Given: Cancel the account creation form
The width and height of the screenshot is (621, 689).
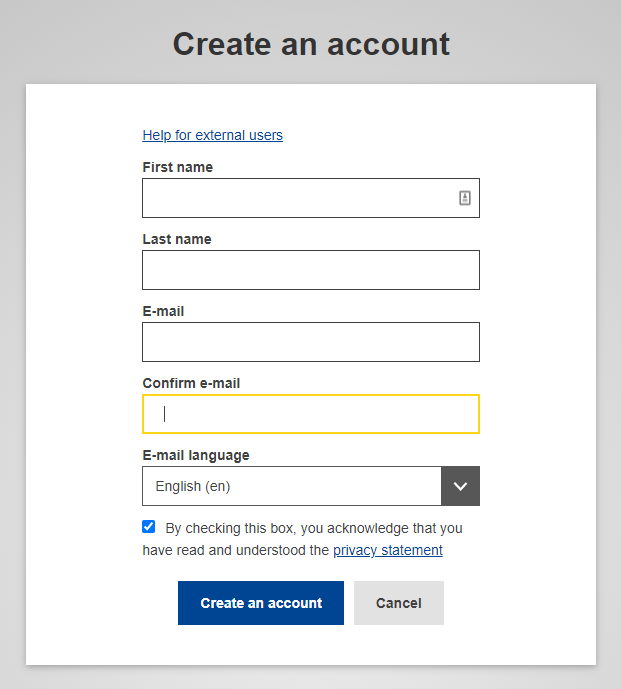Looking at the screenshot, I should pos(399,603).
